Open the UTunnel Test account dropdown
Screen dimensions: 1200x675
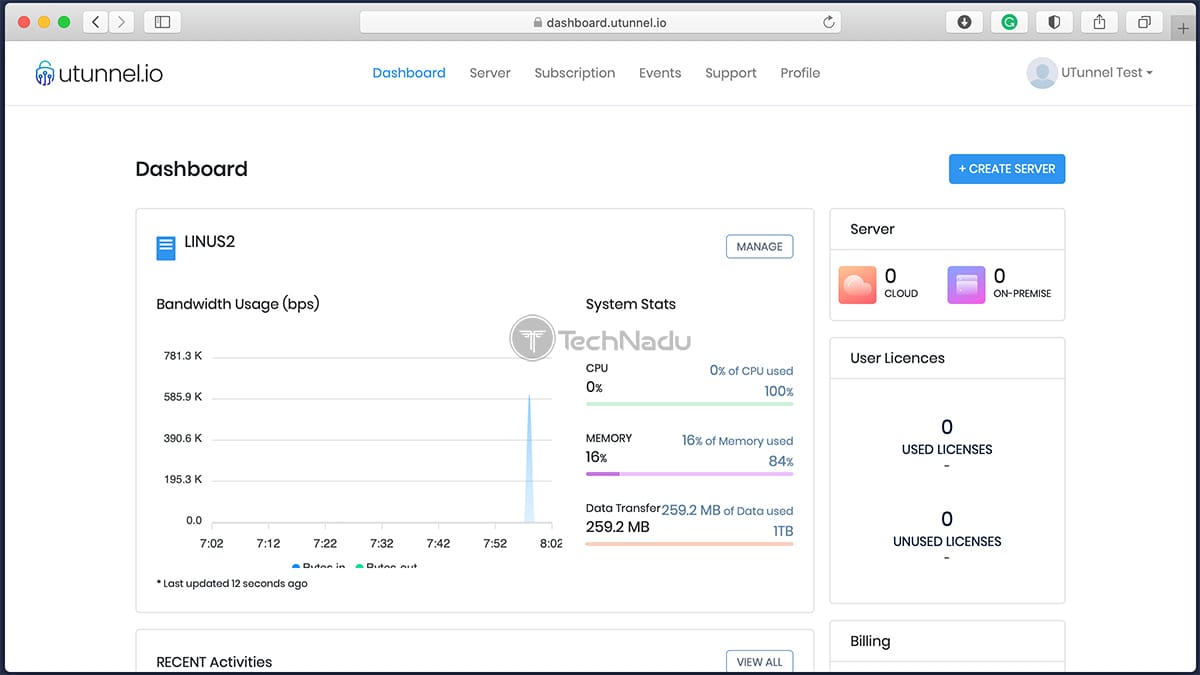(1106, 73)
